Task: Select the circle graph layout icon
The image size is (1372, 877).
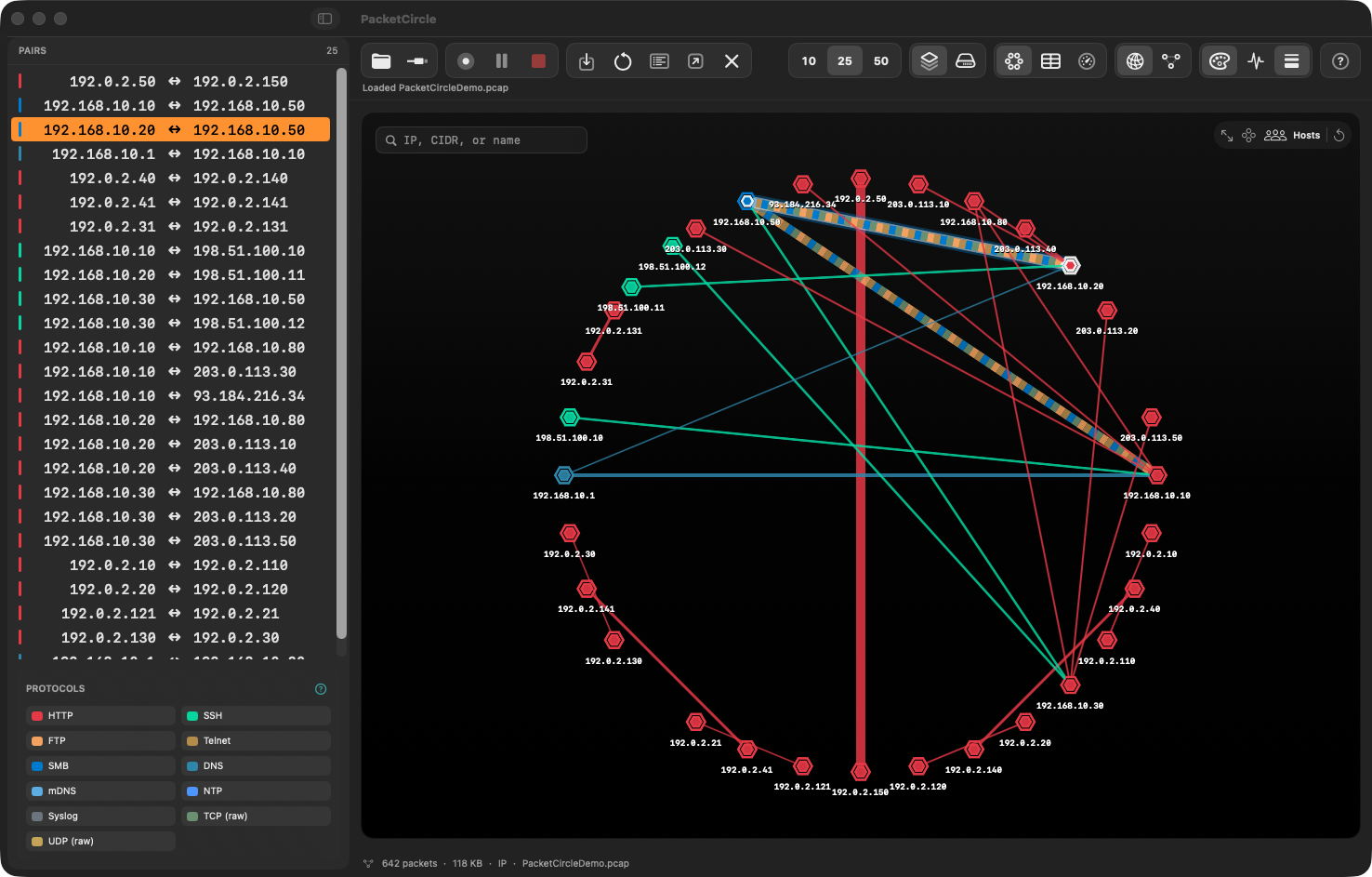Action: 1014,61
